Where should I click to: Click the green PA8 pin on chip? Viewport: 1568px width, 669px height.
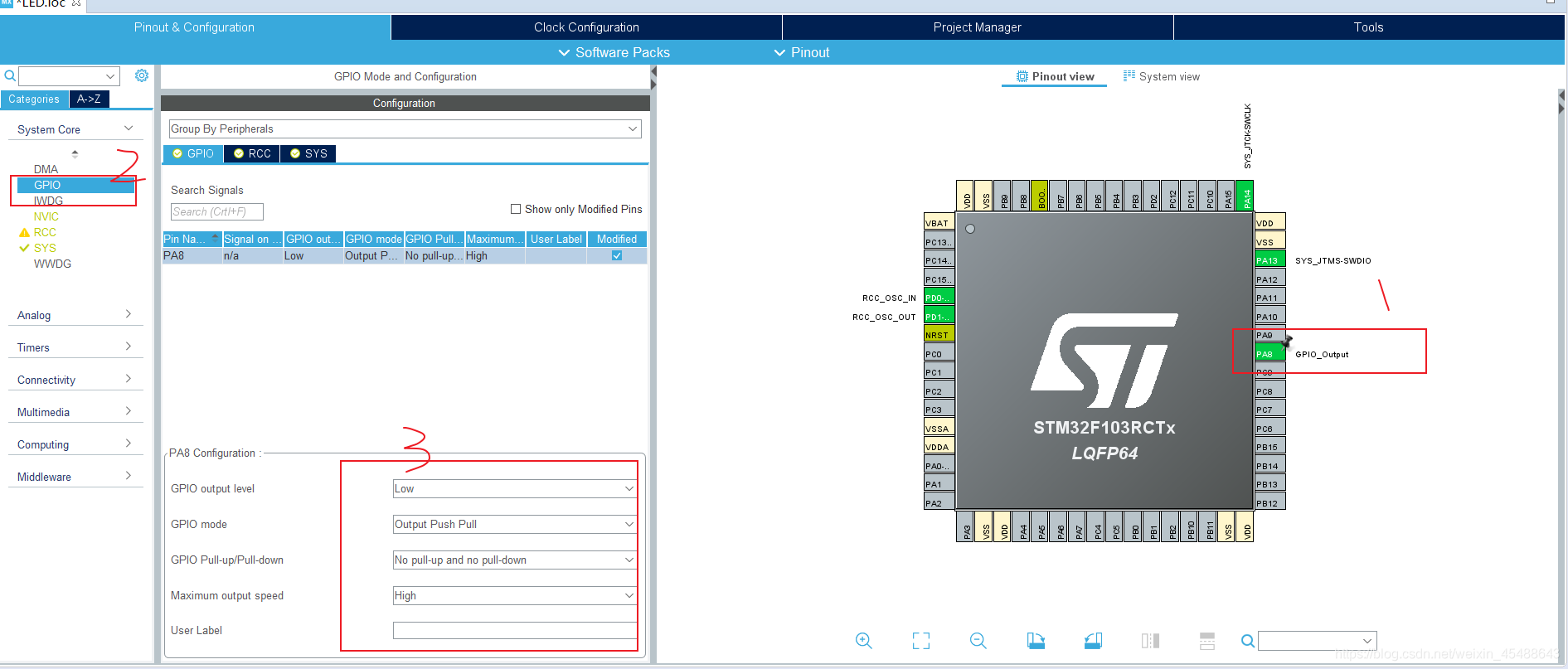pos(1269,354)
